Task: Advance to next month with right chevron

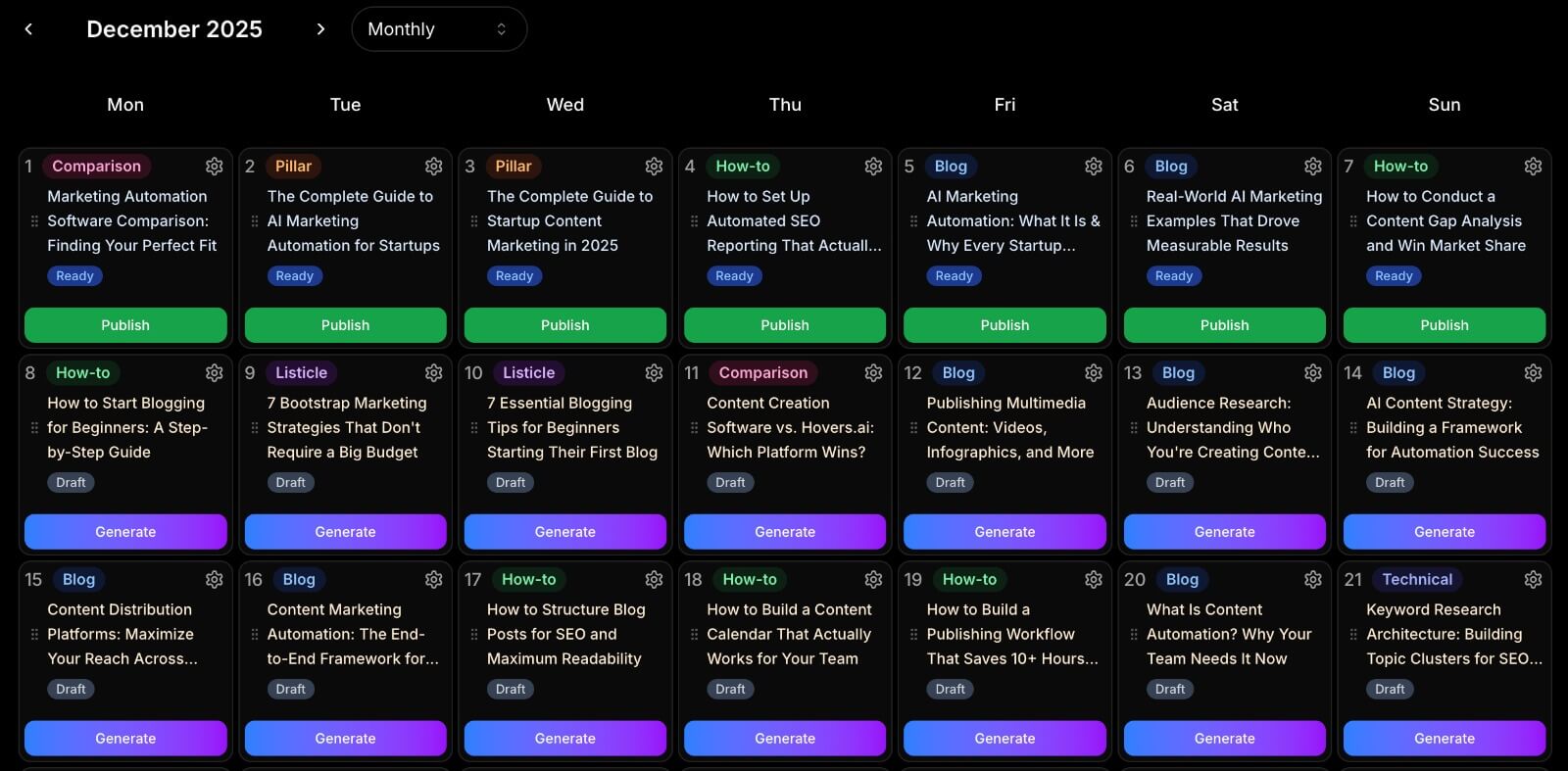Action: tap(320, 29)
